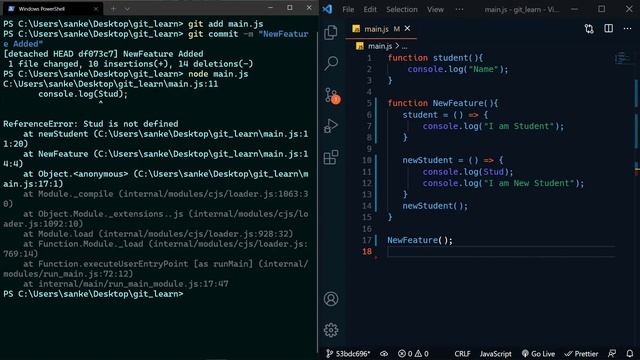Close the main.js editor tab

click(407, 29)
